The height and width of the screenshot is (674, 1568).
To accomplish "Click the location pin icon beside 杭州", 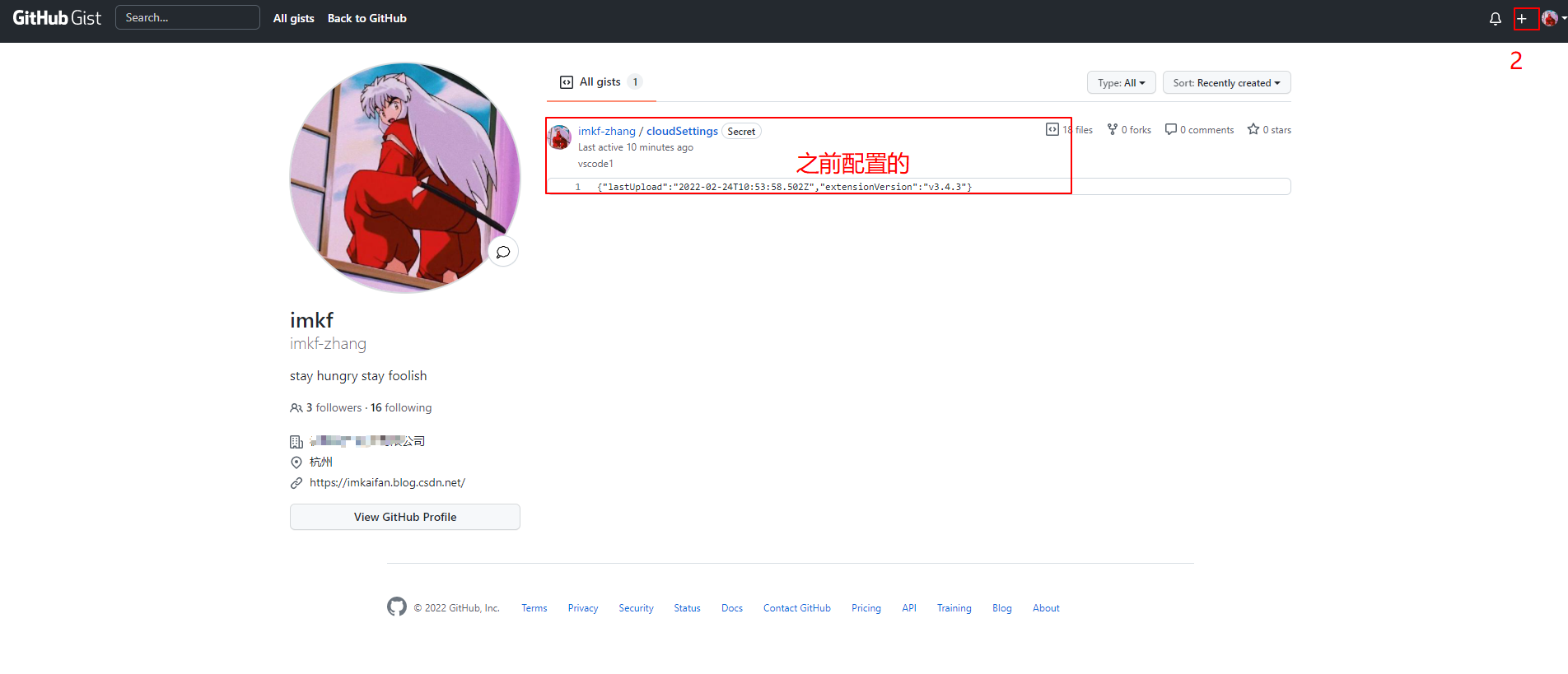I will pyautogui.click(x=296, y=463).
